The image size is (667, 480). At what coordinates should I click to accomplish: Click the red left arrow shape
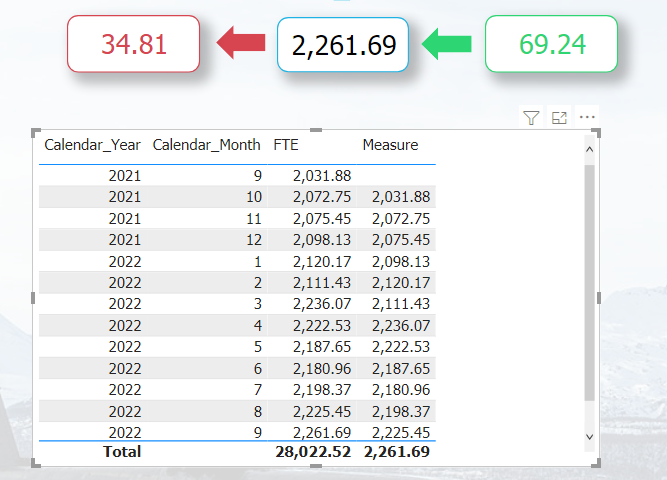pos(241,43)
